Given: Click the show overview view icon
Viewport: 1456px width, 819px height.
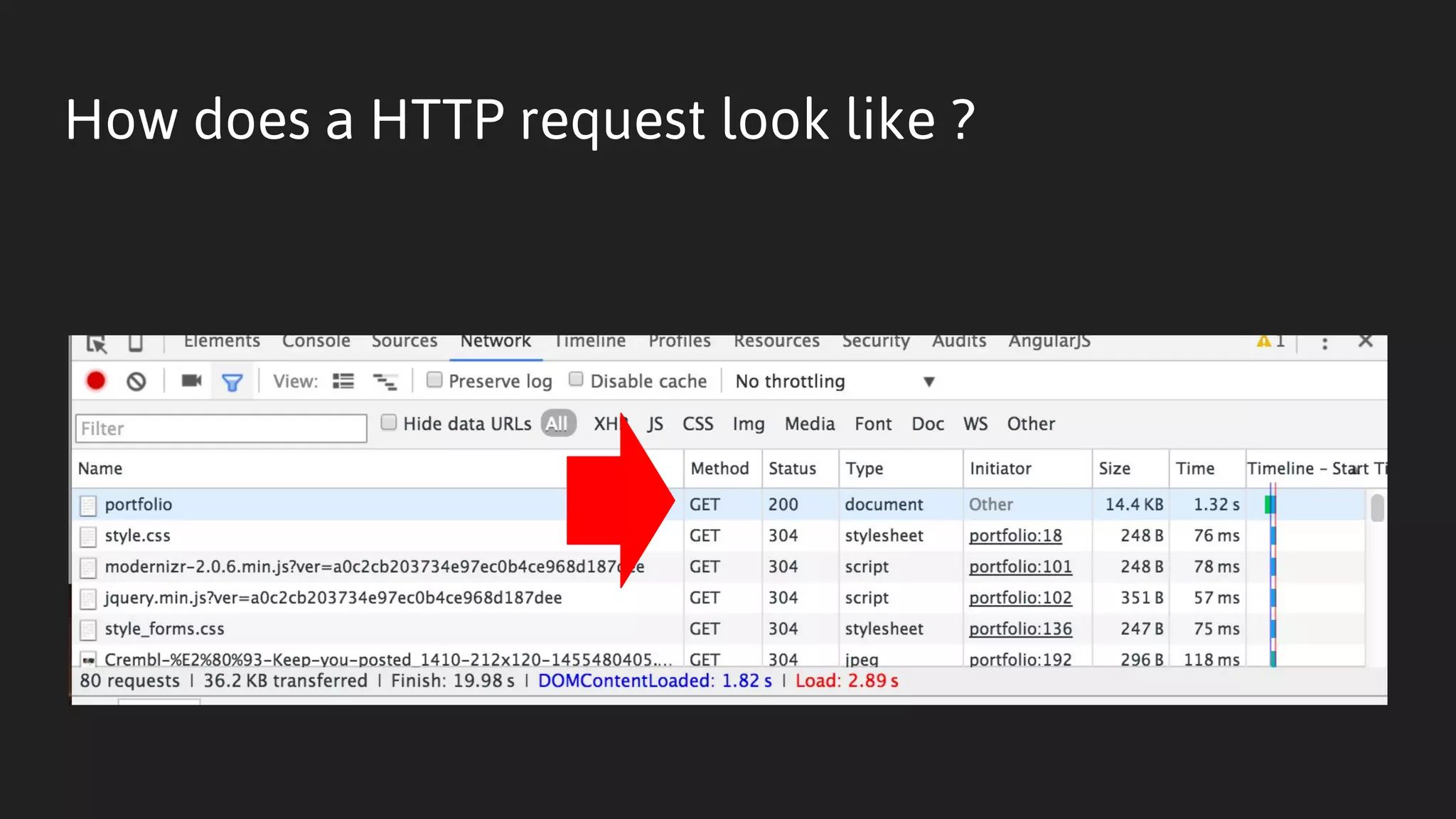Looking at the screenshot, I should coord(385,382).
